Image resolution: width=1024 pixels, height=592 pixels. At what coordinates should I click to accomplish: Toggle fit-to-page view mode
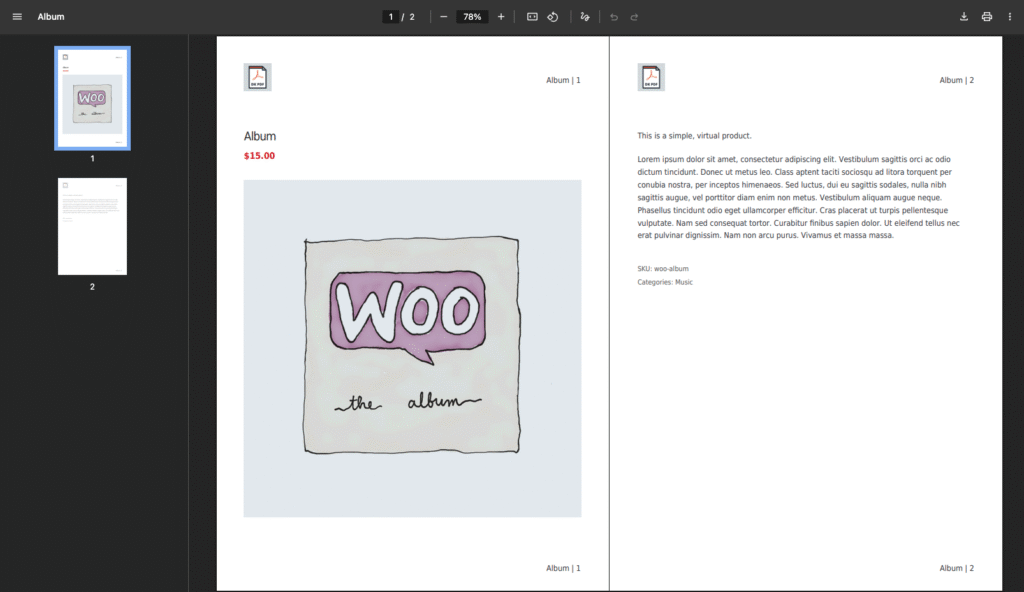tap(532, 16)
